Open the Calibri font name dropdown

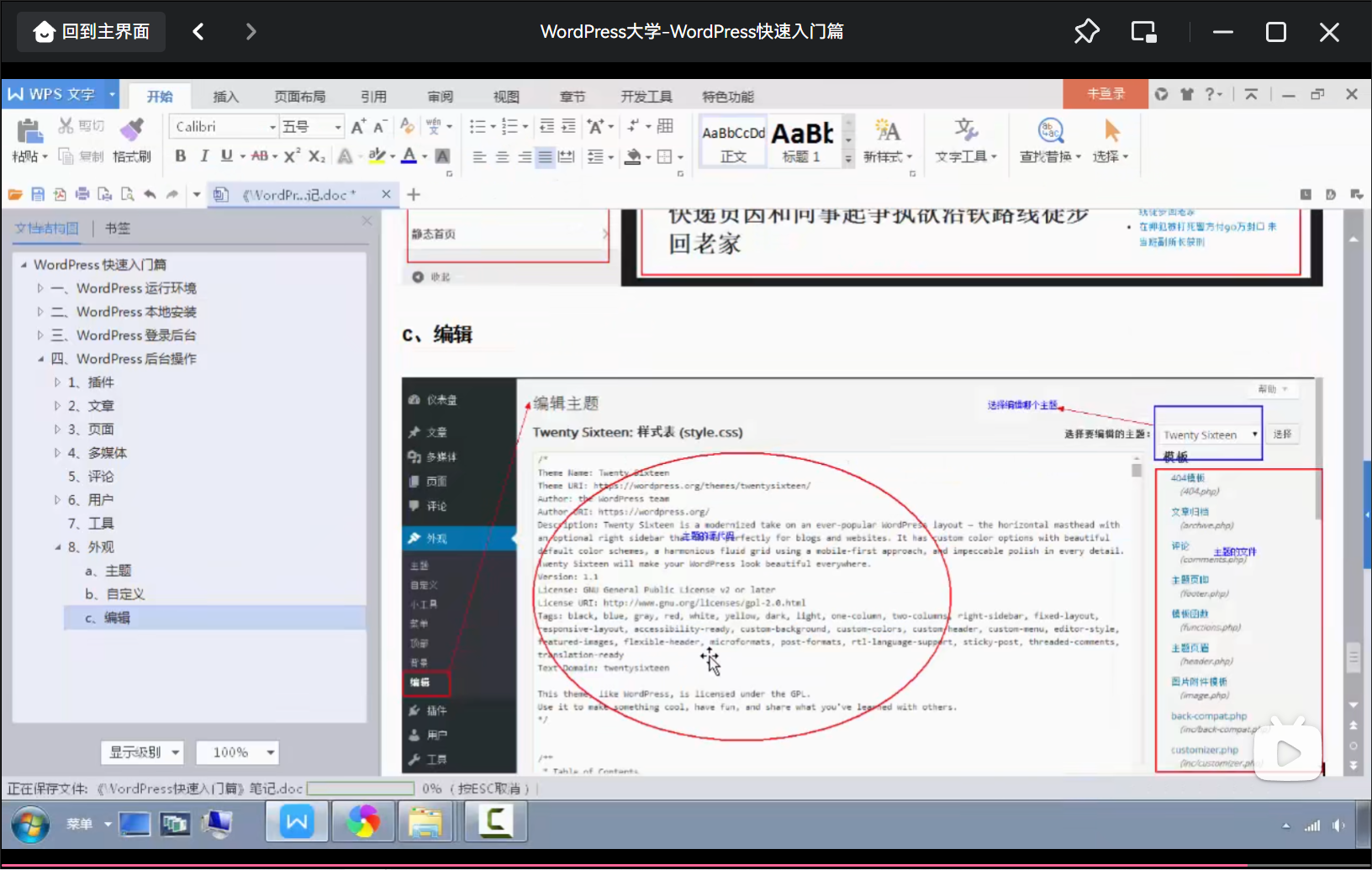272,126
